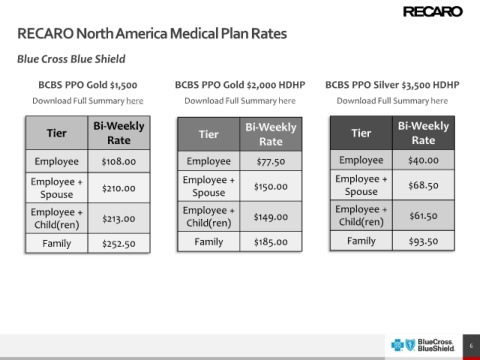
Task: Click the Tier header in the Silver table
Action: tap(361, 133)
